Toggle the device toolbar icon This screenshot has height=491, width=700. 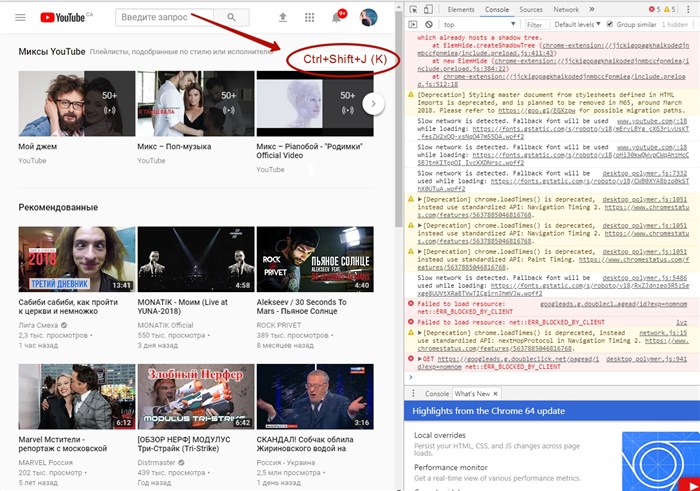point(428,9)
